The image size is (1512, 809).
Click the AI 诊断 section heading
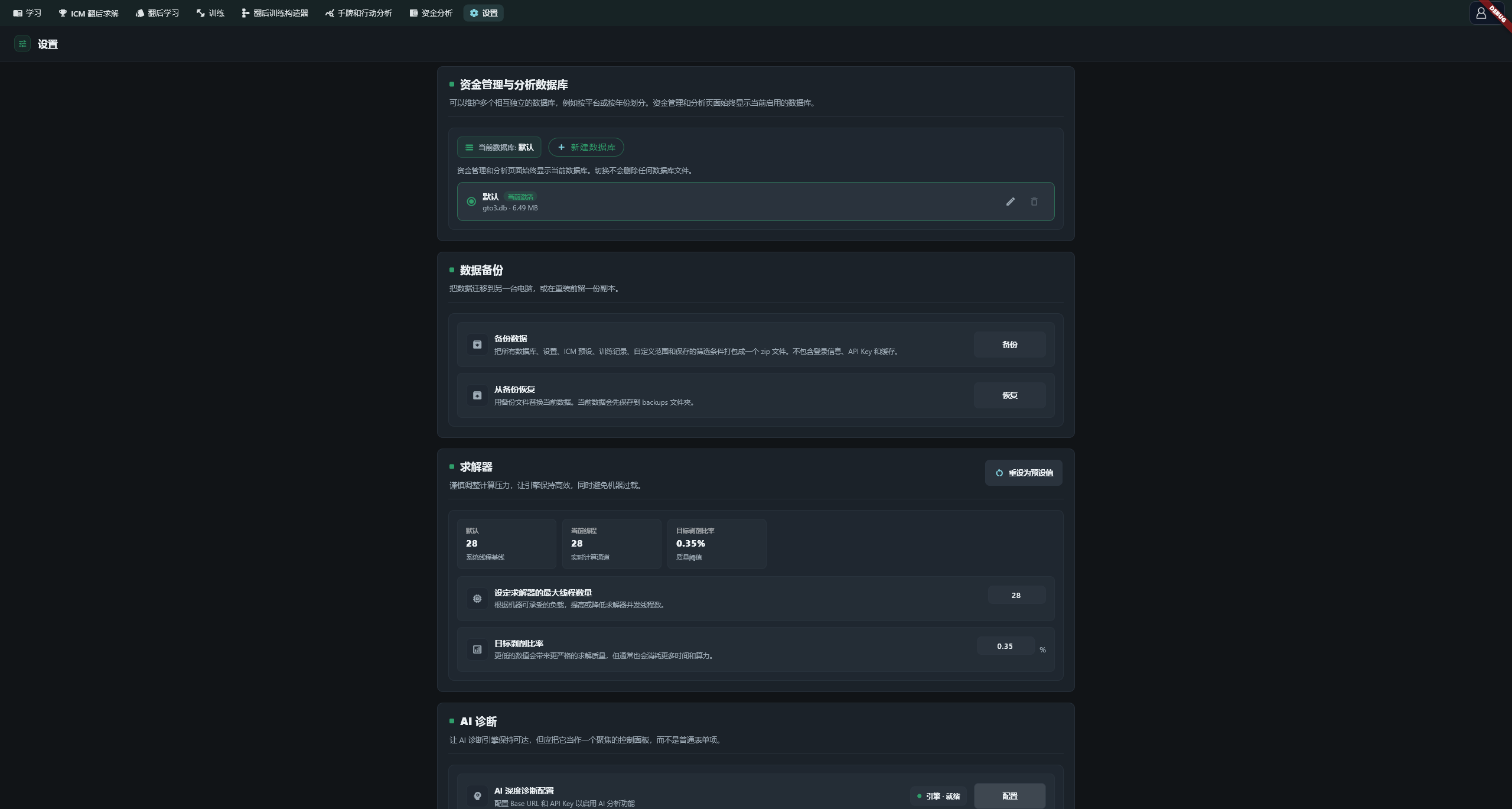tap(478, 722)
